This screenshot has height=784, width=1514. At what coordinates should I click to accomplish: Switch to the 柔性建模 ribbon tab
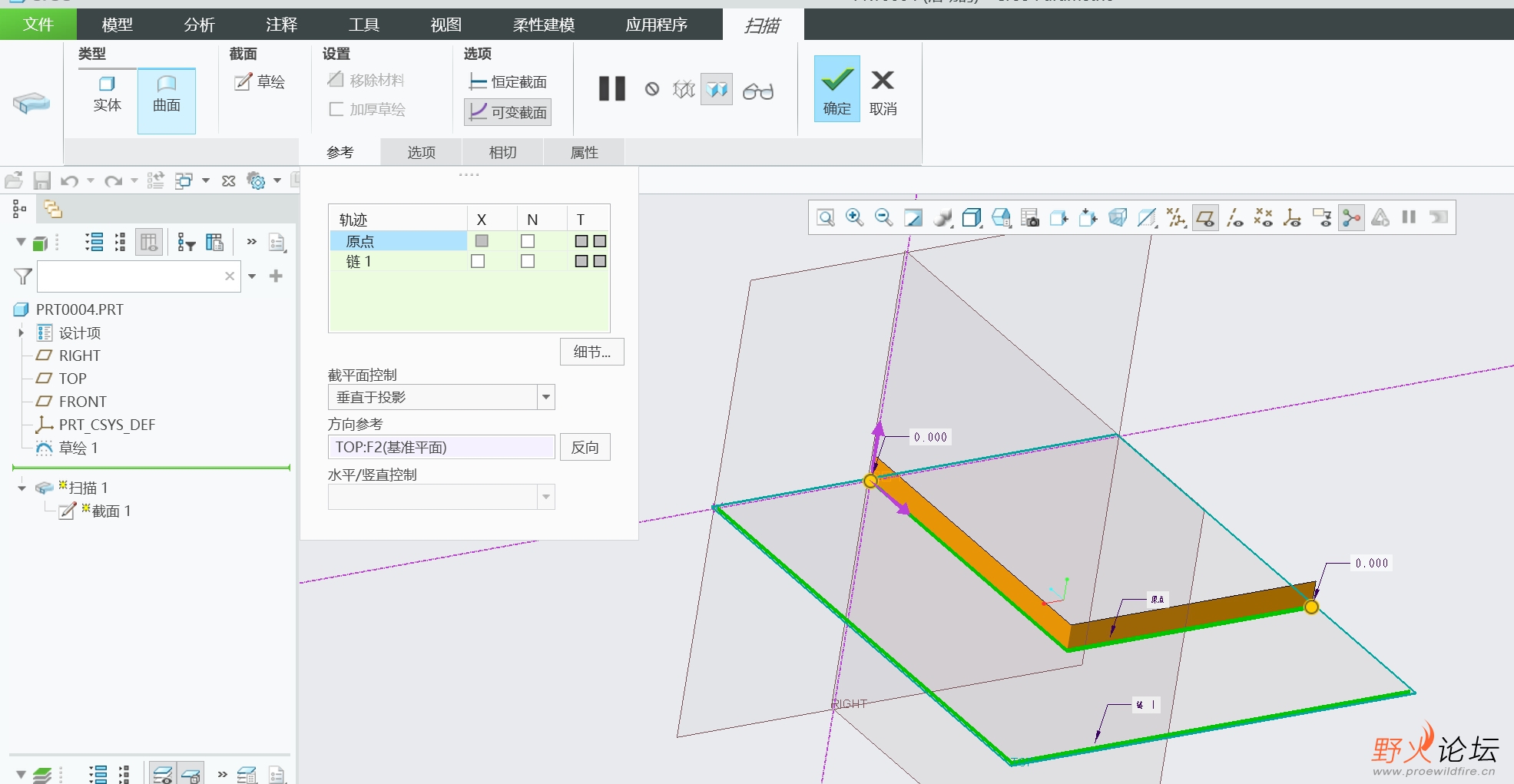pos(544,25)
